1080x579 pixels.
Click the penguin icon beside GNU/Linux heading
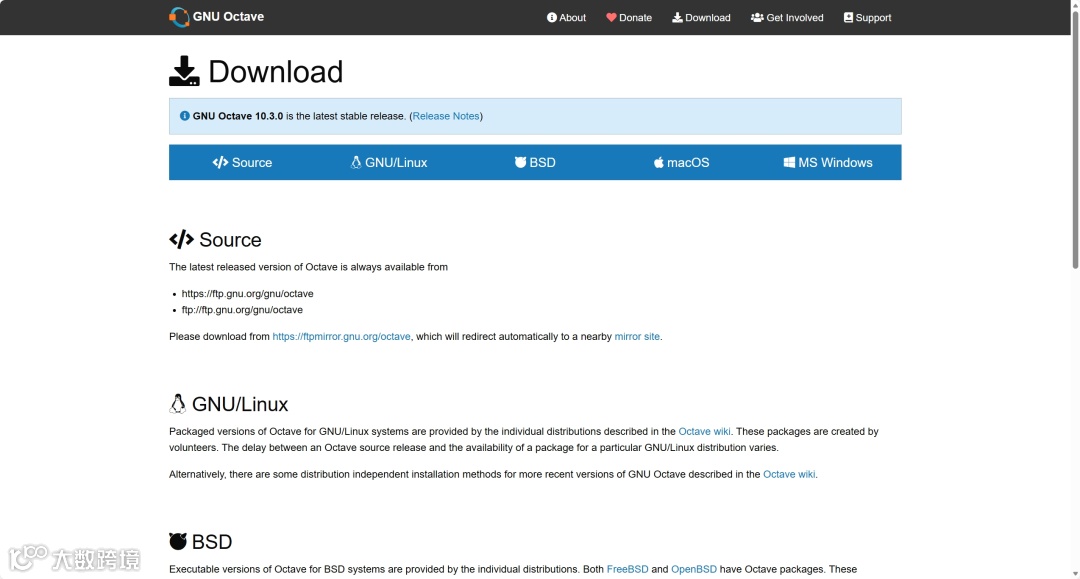point(178,403)
